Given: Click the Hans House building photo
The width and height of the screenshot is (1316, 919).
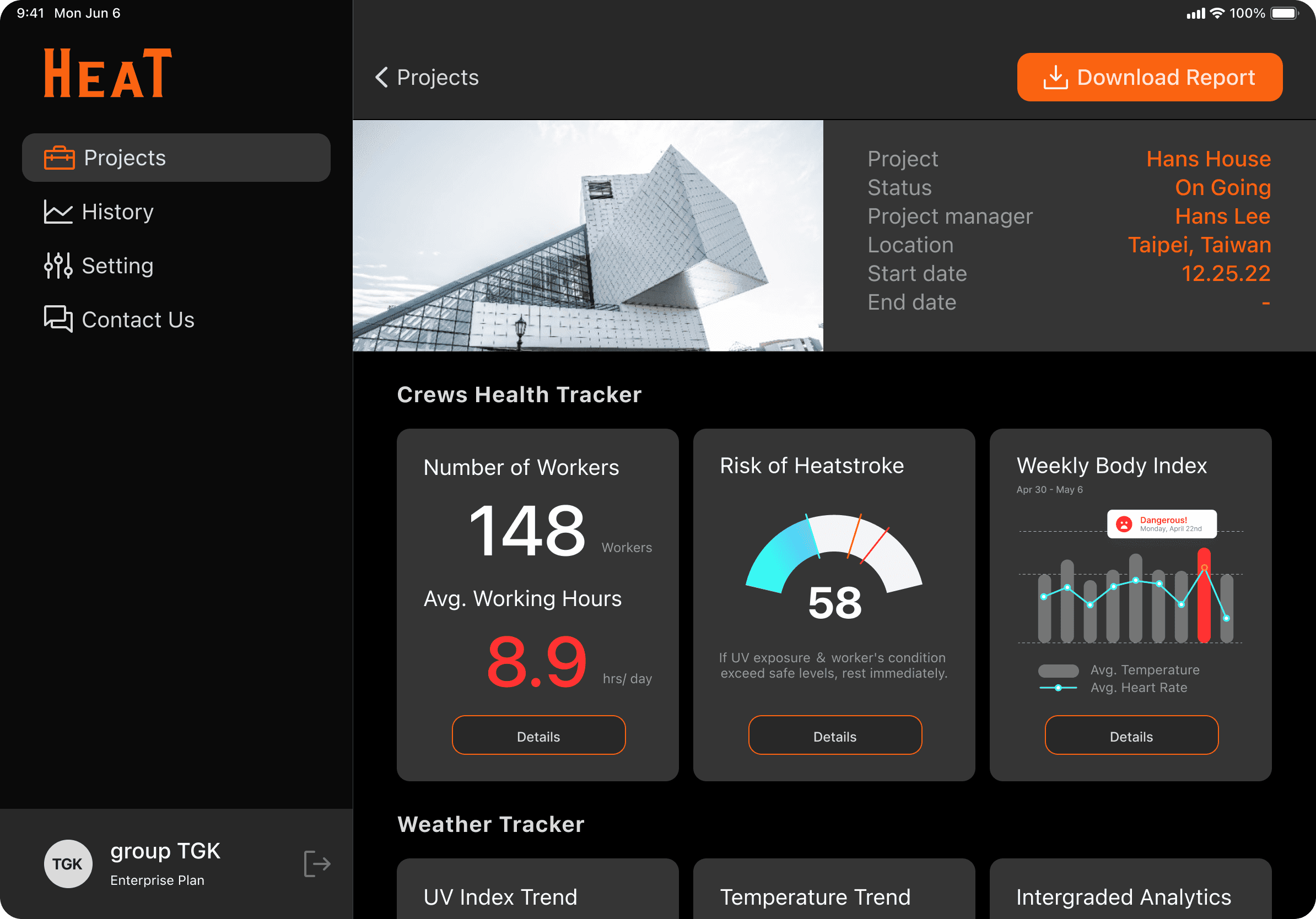Looking at the screenshot, I should (587, 235).
